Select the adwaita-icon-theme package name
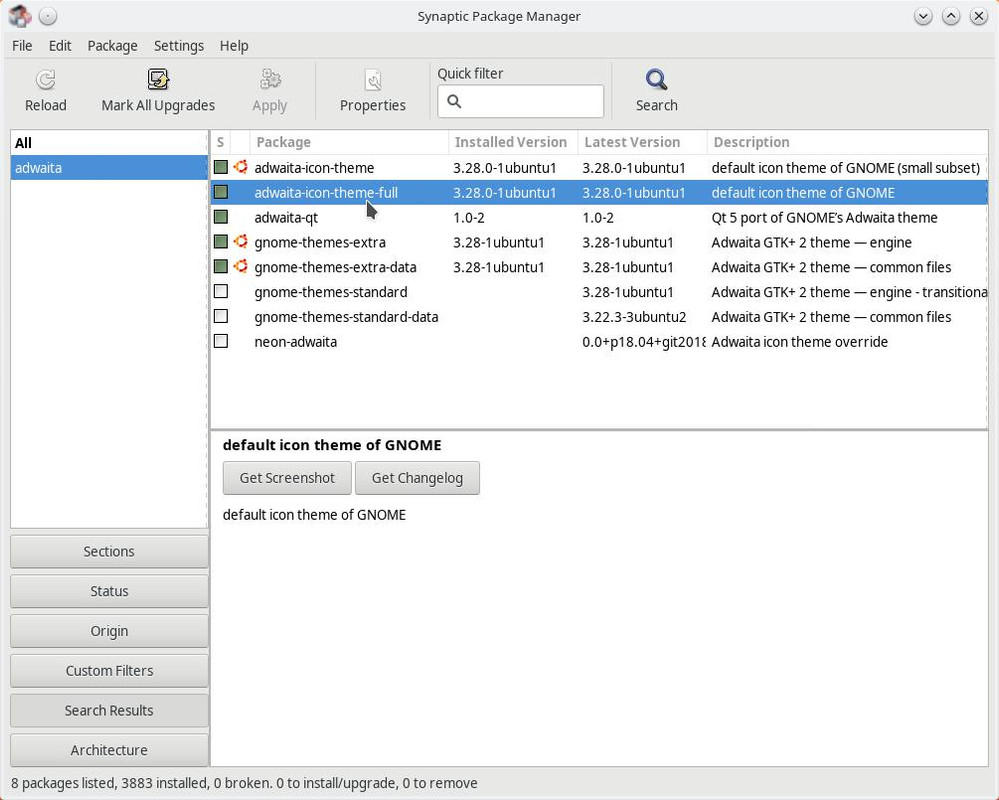The image size is (999, 800). [314, 168]
